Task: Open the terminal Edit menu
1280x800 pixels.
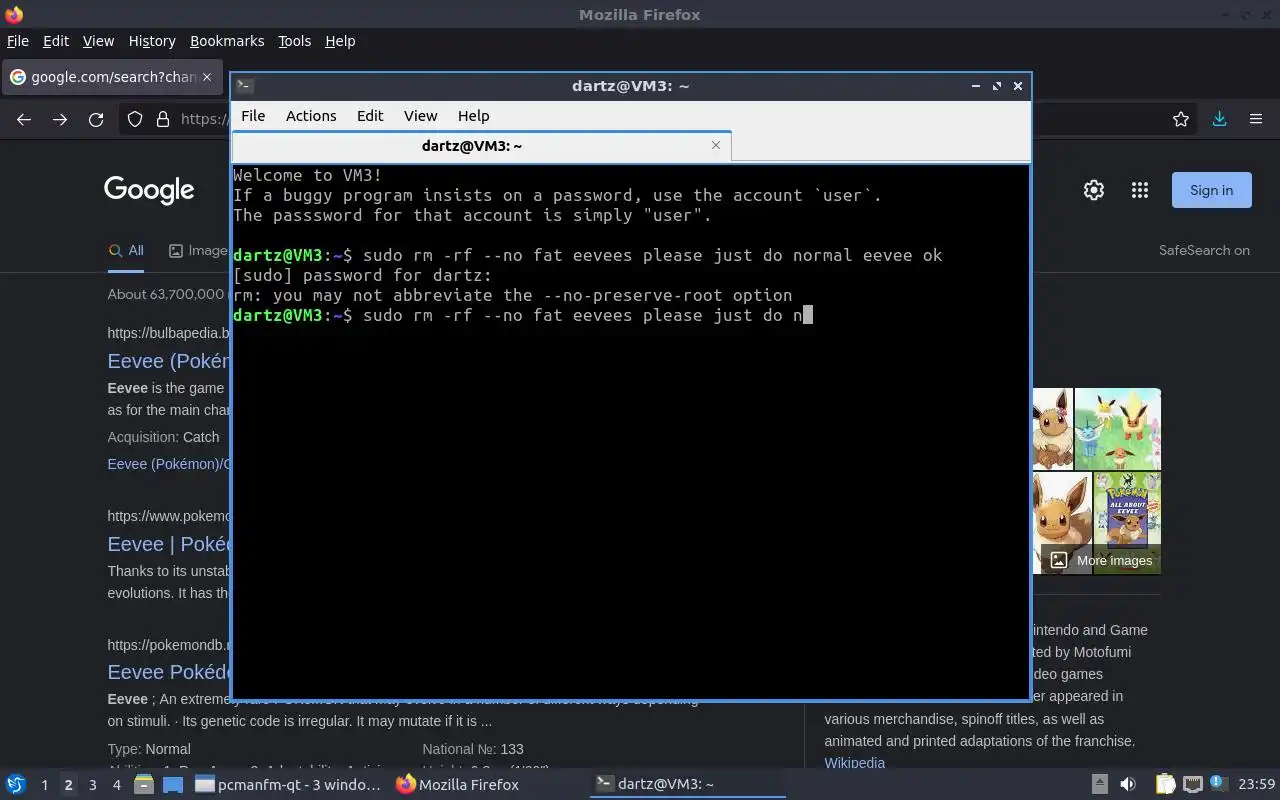Action: (370, 116)
